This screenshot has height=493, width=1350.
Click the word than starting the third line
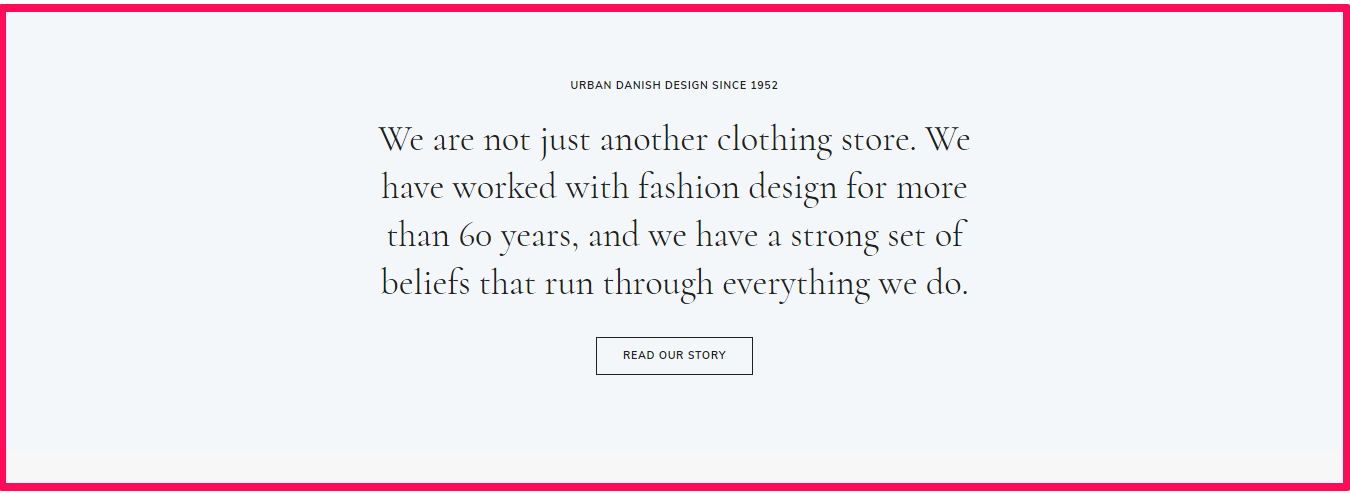point(418,236)
